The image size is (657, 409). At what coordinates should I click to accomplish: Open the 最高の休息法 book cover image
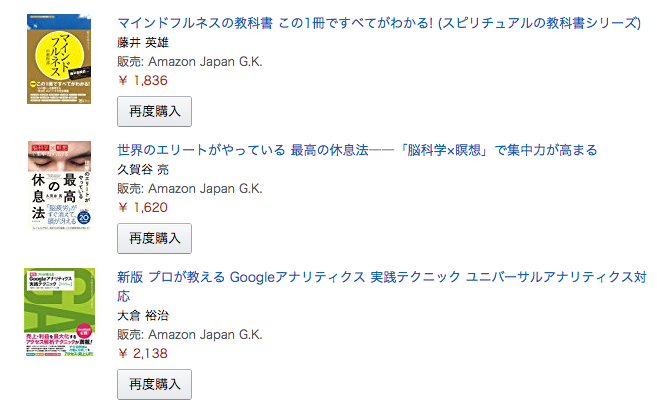coord(59,186)
